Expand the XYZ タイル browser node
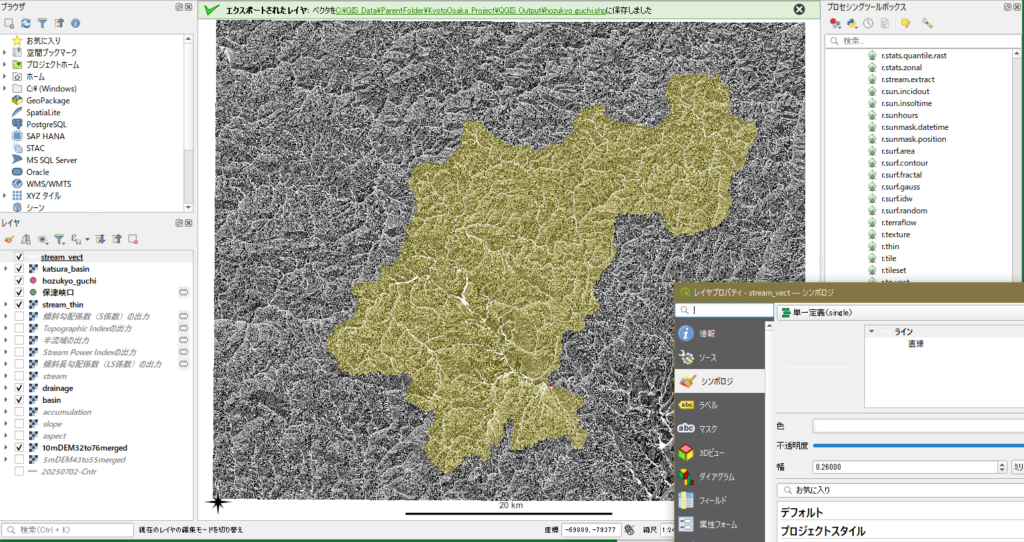1024x542 pixels. [x=5, y=196]
